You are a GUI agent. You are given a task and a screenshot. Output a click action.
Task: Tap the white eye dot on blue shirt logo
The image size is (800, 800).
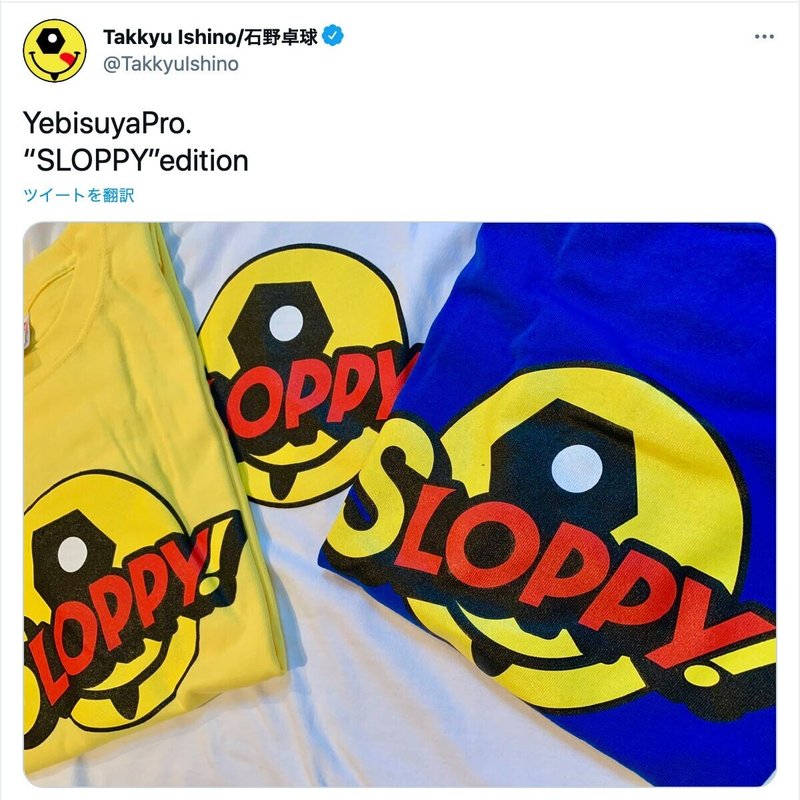[577, 469]
